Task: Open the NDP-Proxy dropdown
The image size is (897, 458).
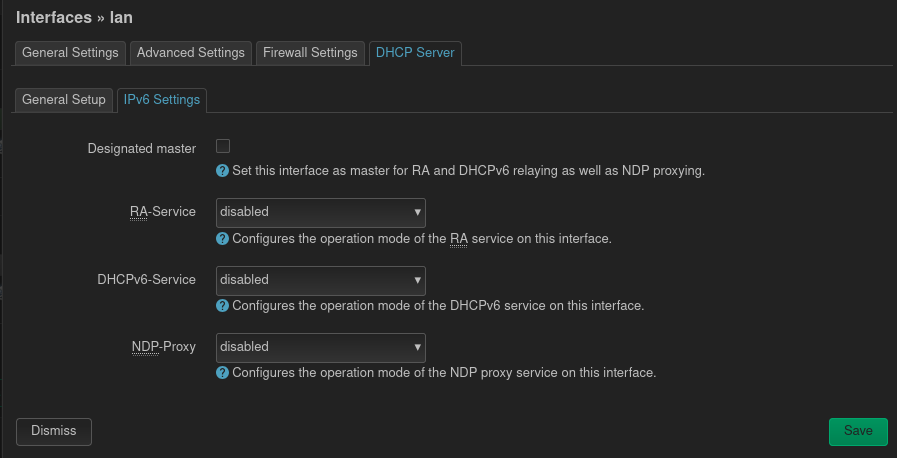Action: point(320,348)
